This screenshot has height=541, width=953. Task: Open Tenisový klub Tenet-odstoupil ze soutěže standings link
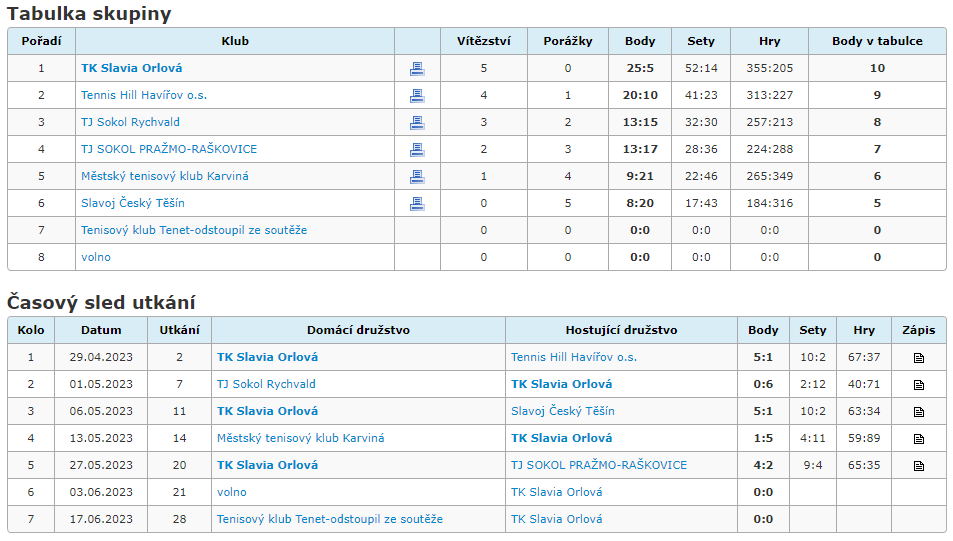[x=194, y=230]
